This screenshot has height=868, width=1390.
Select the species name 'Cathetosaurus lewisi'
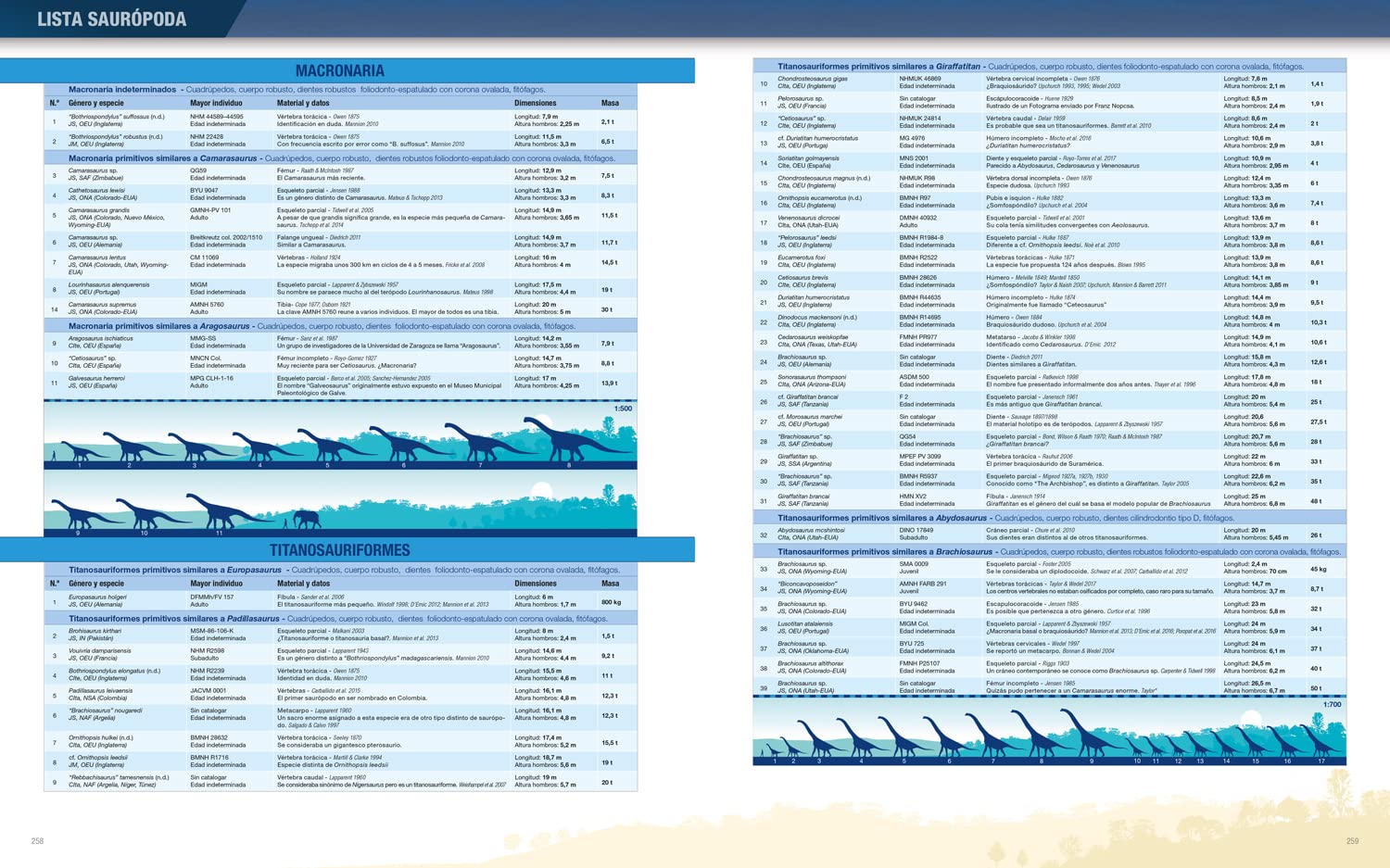click(x=96, y=191)
